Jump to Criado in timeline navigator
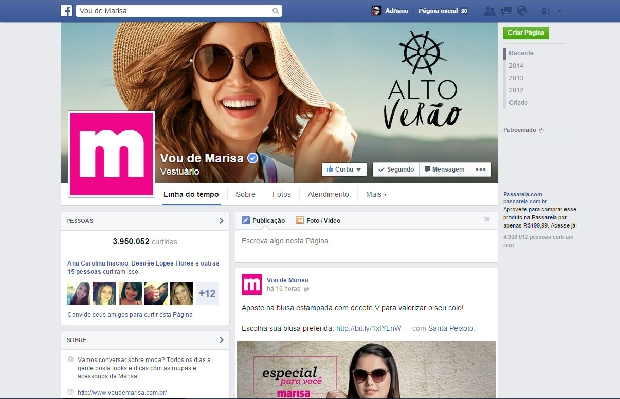Image resolution: width=620 pixels, height=399 pixels. tap(518, 102)
